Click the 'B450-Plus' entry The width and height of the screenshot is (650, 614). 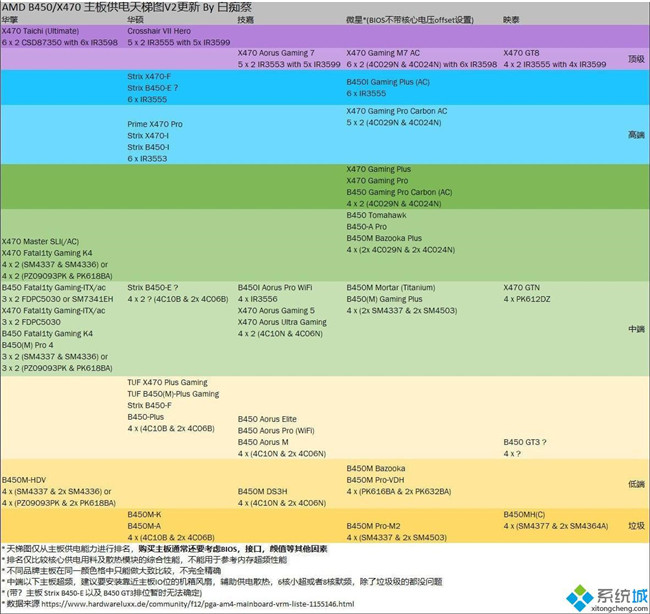pos(146,417)
